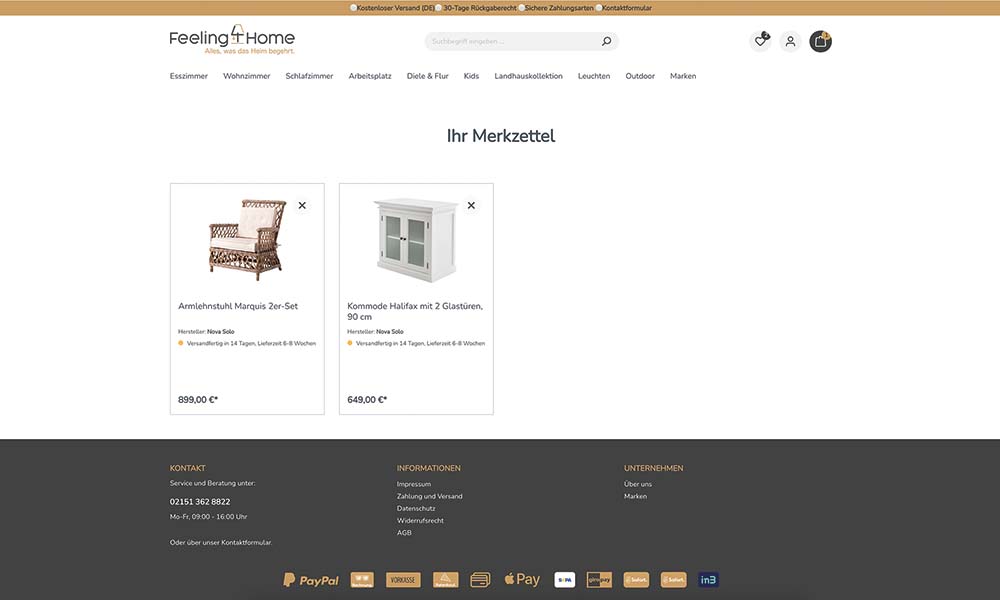Open the shopping cart icon
This screenshot has width=1000, height=600.
pyautogui.click(x=820, y=41)
